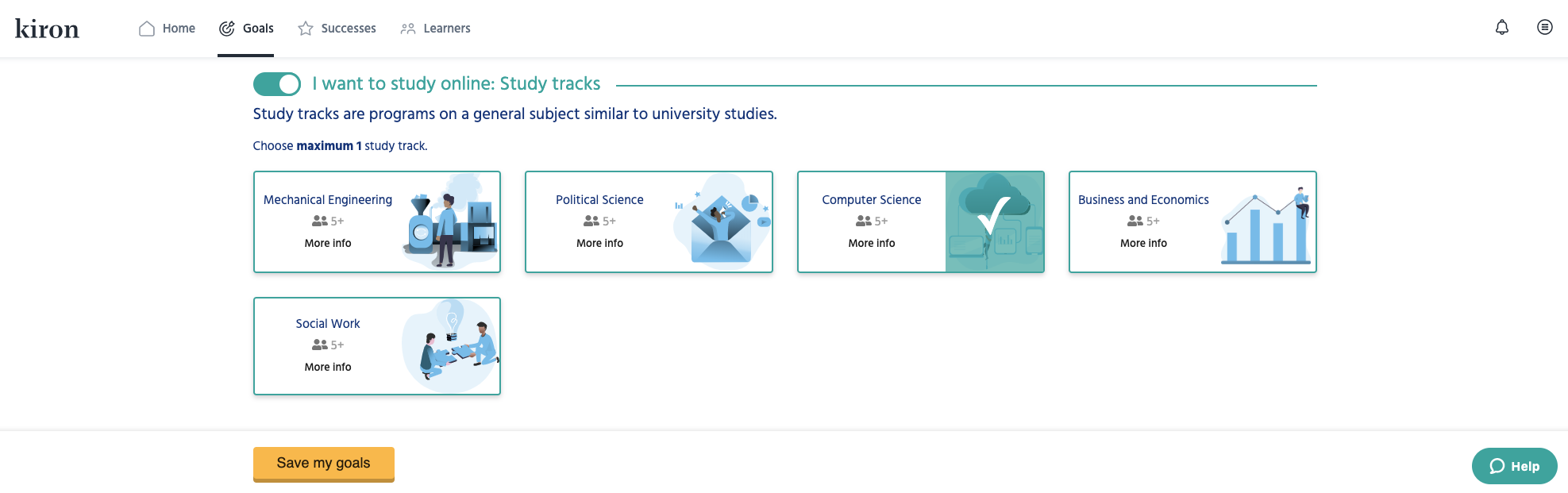Open the notifications bell
Image resolution: width=1568 pixels, height=493 pixels.
tap(1501, 28)
